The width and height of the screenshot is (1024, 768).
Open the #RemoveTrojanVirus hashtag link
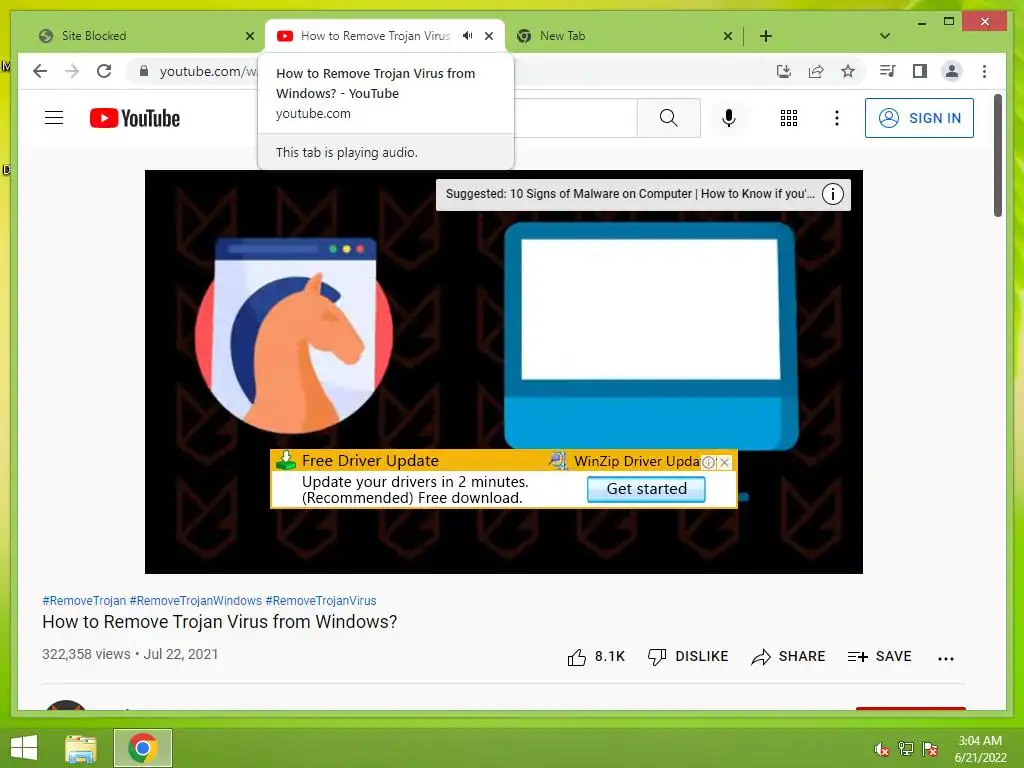point(321,601)
